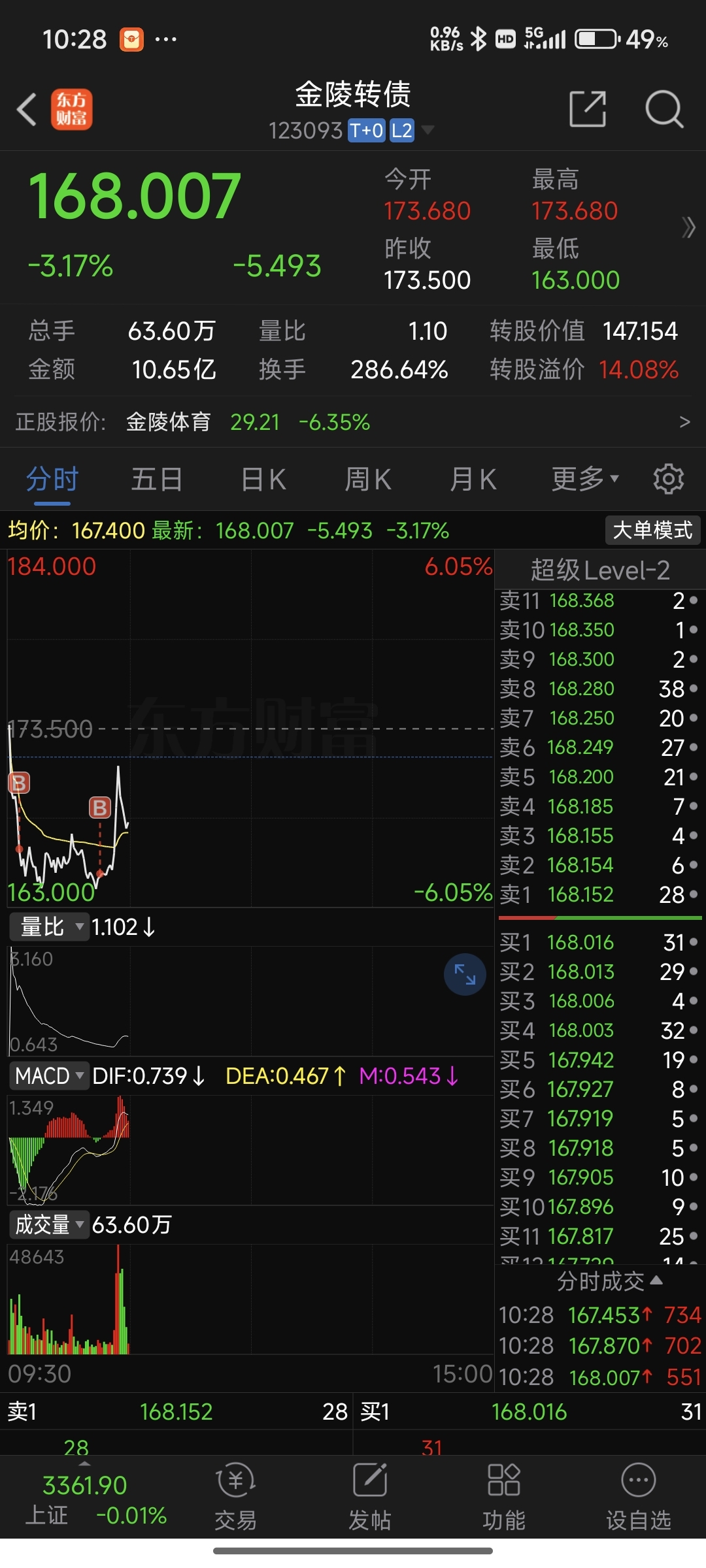The height and width of the screenshot is (1568, 706).
Task: Tap the L2 level badge
Action: click(402, 131)
